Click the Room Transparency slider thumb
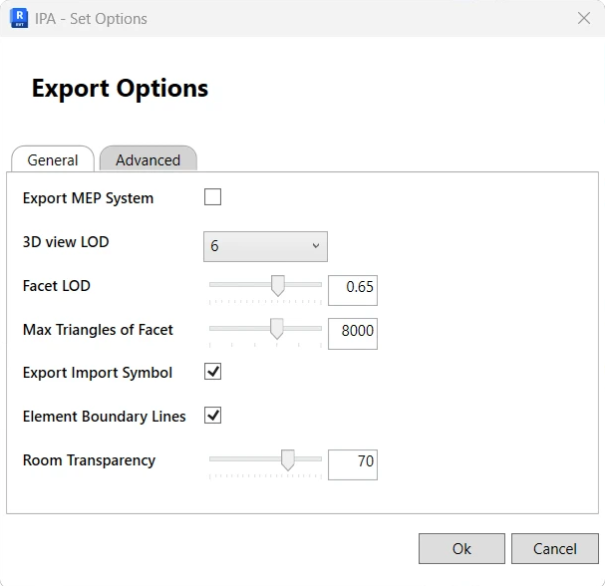The width and height of the screenshot is (605, 586). (287, 460)
